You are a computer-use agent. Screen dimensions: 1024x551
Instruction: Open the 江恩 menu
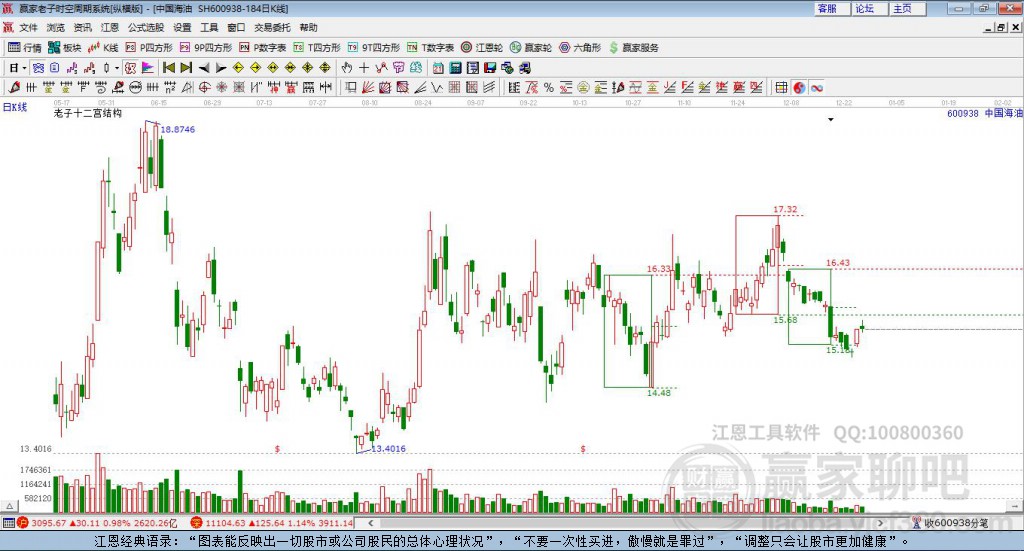(x=110, y=27)
